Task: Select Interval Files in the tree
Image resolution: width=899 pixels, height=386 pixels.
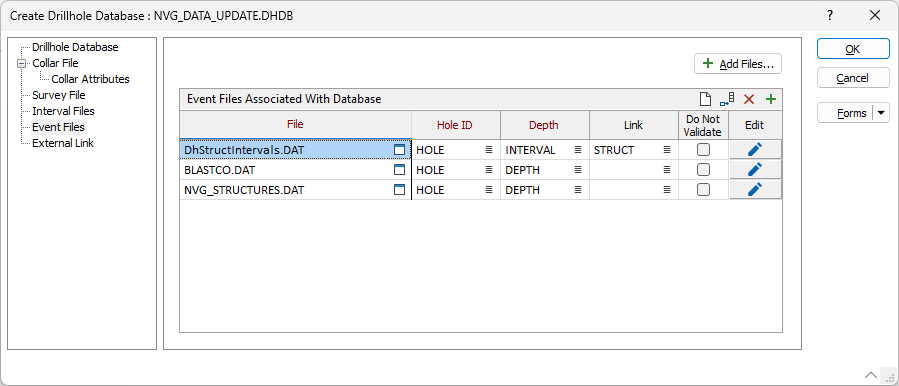Action: pos(63,111)
